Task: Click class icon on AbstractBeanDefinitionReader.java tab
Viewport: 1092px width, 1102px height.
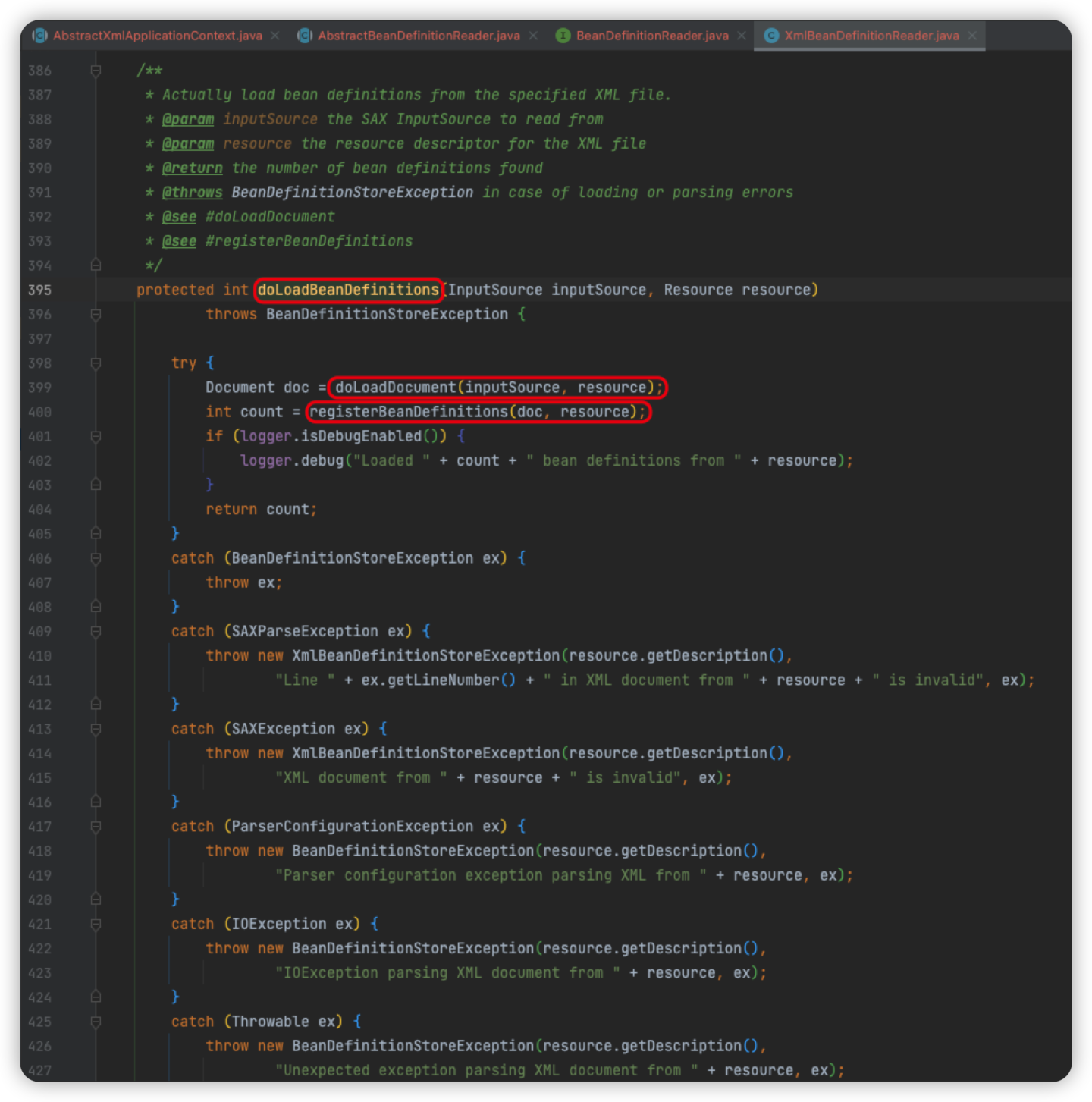Action: (304, 36)
